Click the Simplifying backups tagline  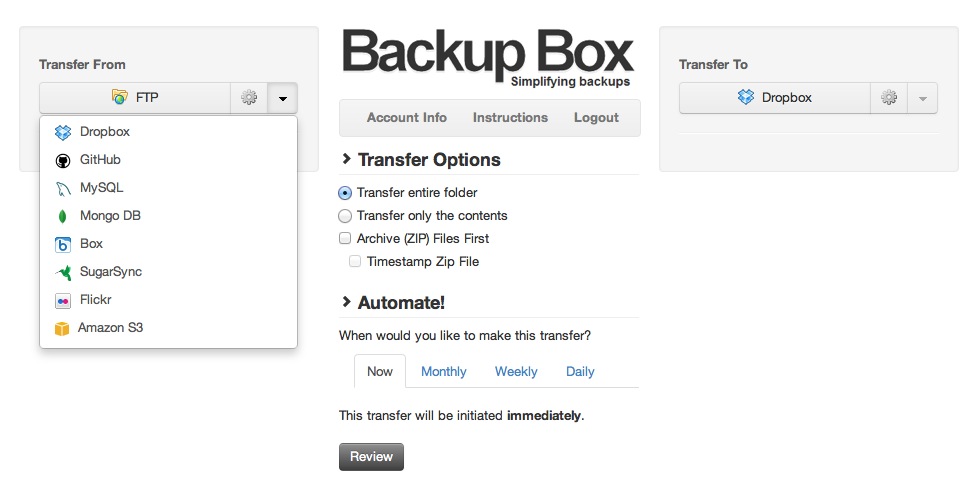[x=570, y=82]
